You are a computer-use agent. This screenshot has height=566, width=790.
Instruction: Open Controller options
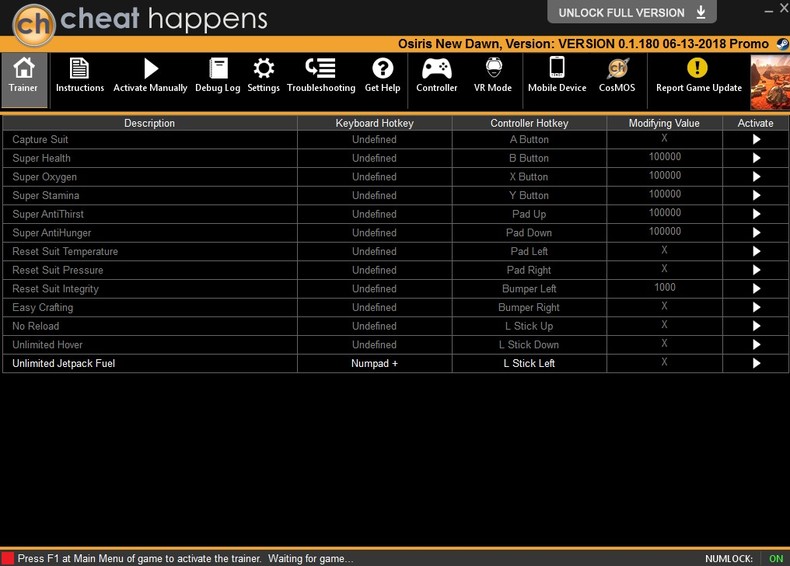pyautogui.click(x=436, y=76)
